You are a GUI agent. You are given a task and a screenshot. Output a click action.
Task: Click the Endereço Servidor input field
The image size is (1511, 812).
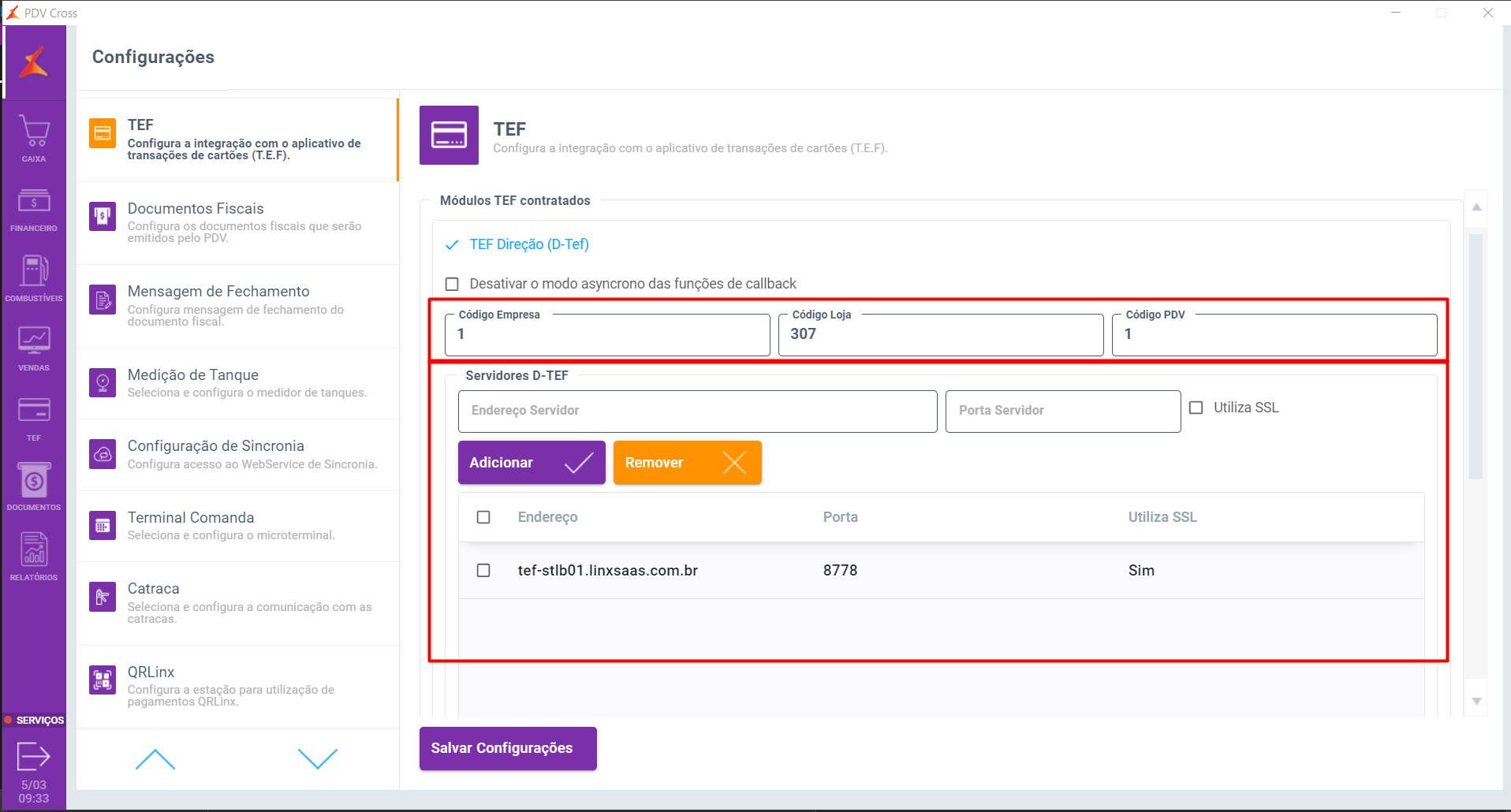tap(698, 412)
